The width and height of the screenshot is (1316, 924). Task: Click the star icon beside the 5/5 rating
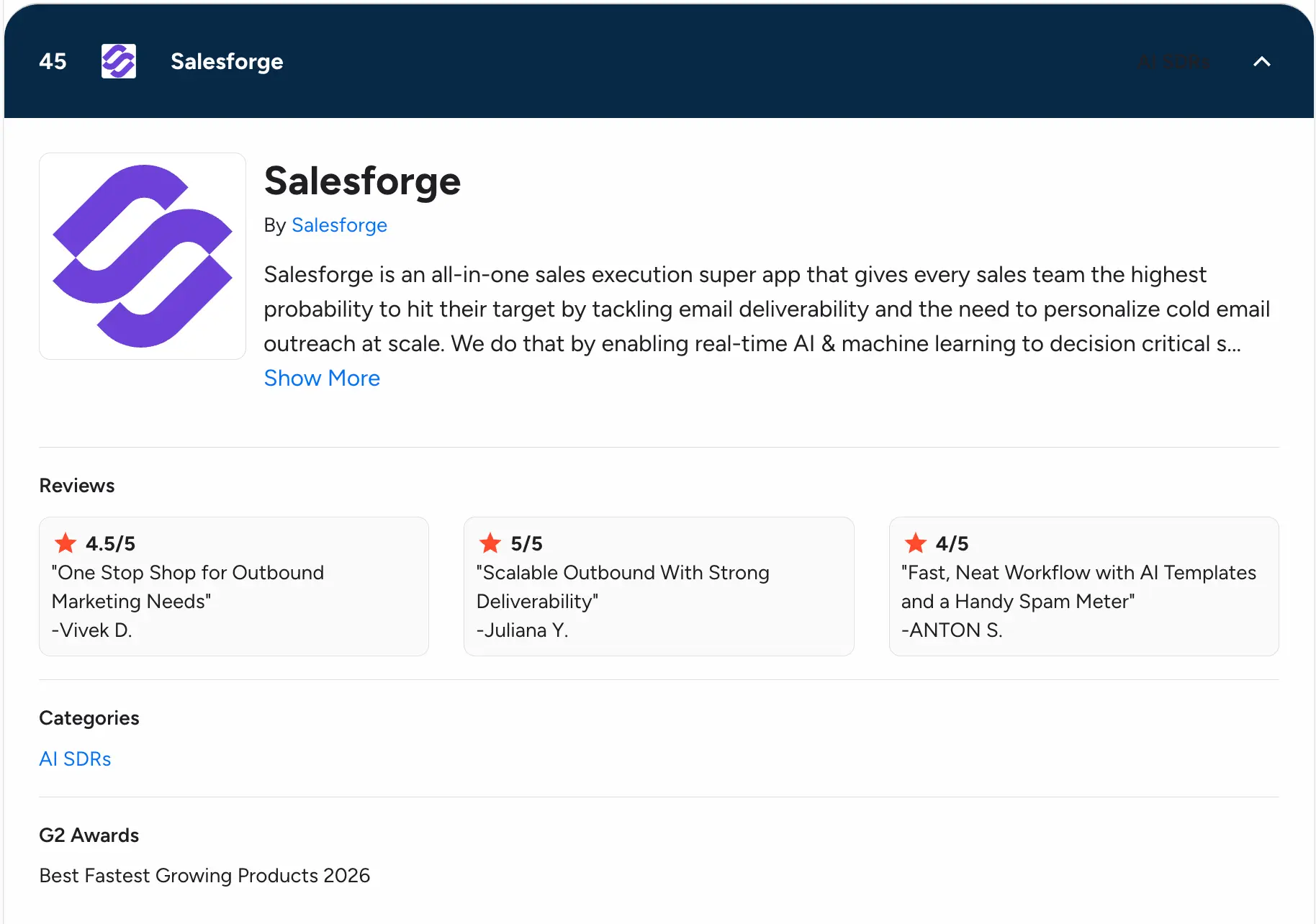click(x=490, y=543)
